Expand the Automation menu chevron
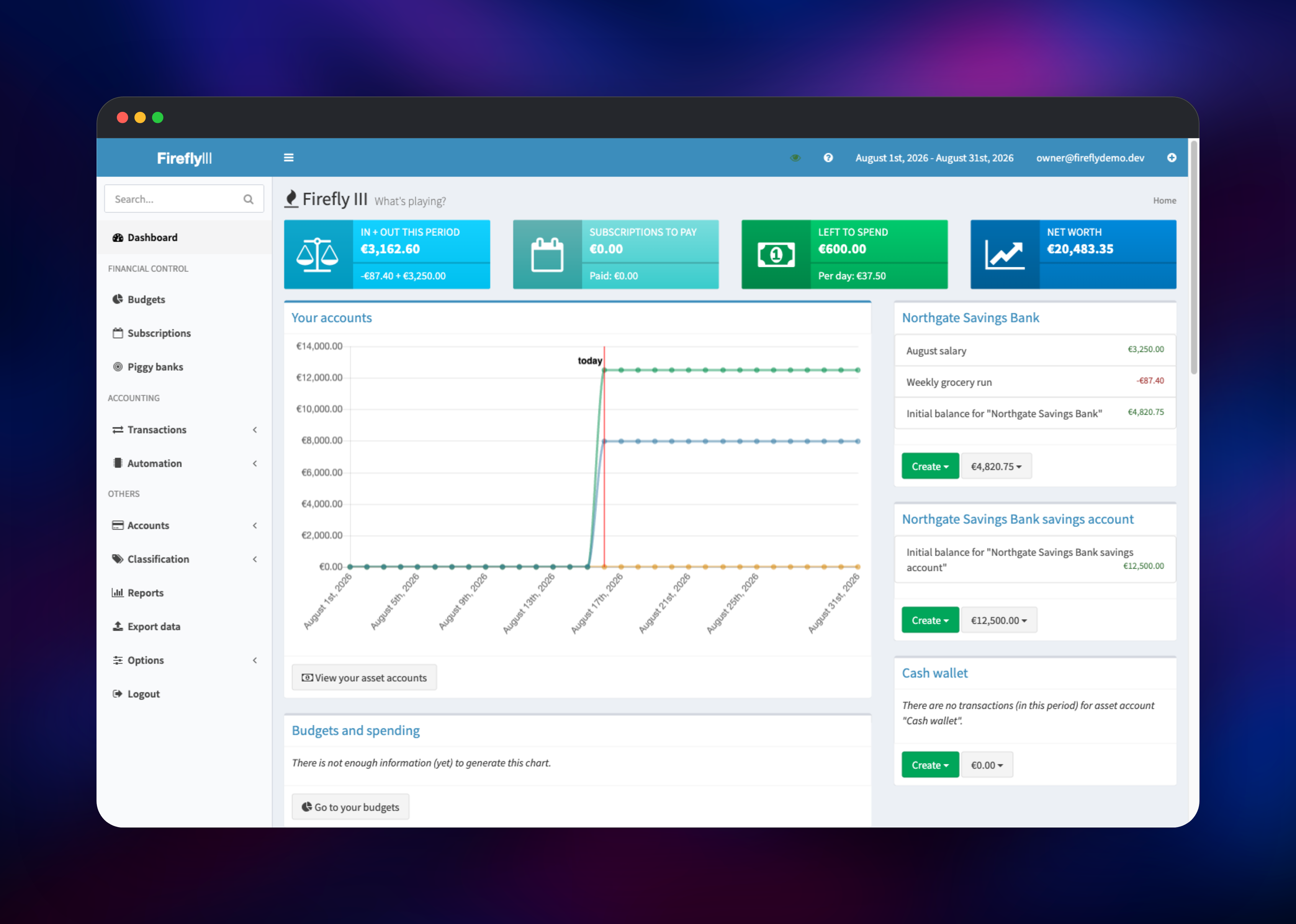The width and height of the screenshot is (1296, 924). tap(255, 463)
